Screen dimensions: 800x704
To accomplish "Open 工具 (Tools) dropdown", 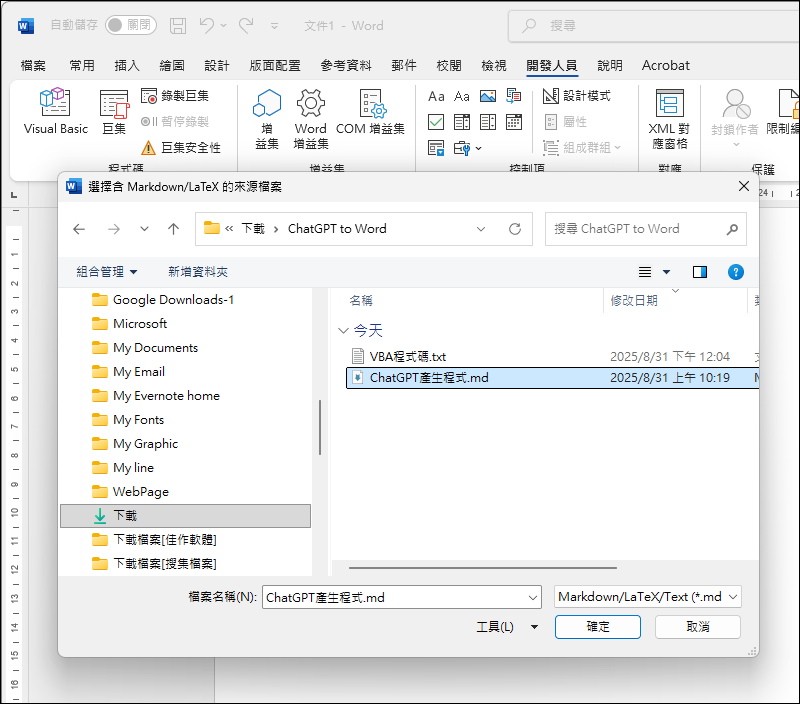I will (x=507, y=627).
